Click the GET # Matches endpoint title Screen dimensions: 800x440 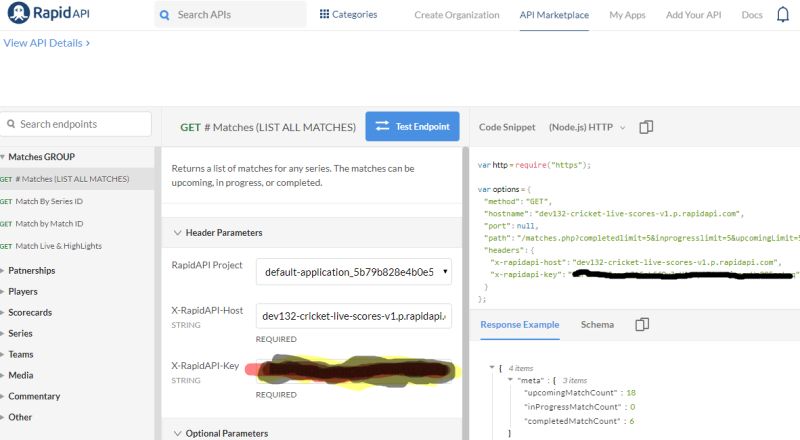pos(268,127)
